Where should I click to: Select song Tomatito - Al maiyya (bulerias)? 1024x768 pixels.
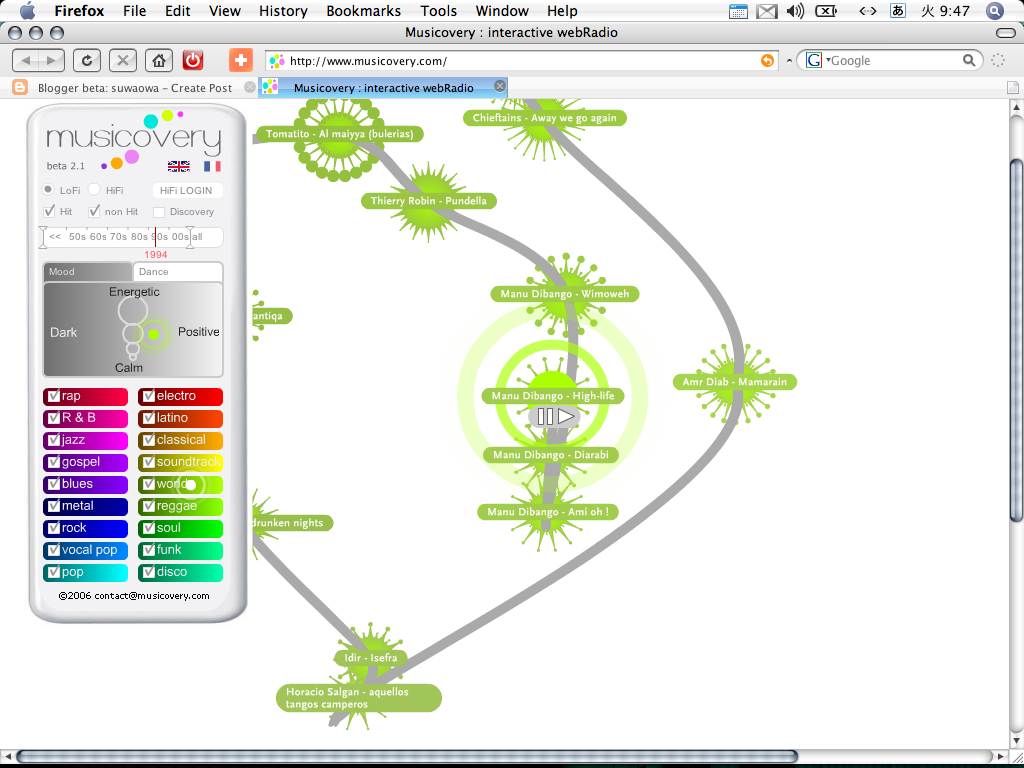click(x=339, y=134)
